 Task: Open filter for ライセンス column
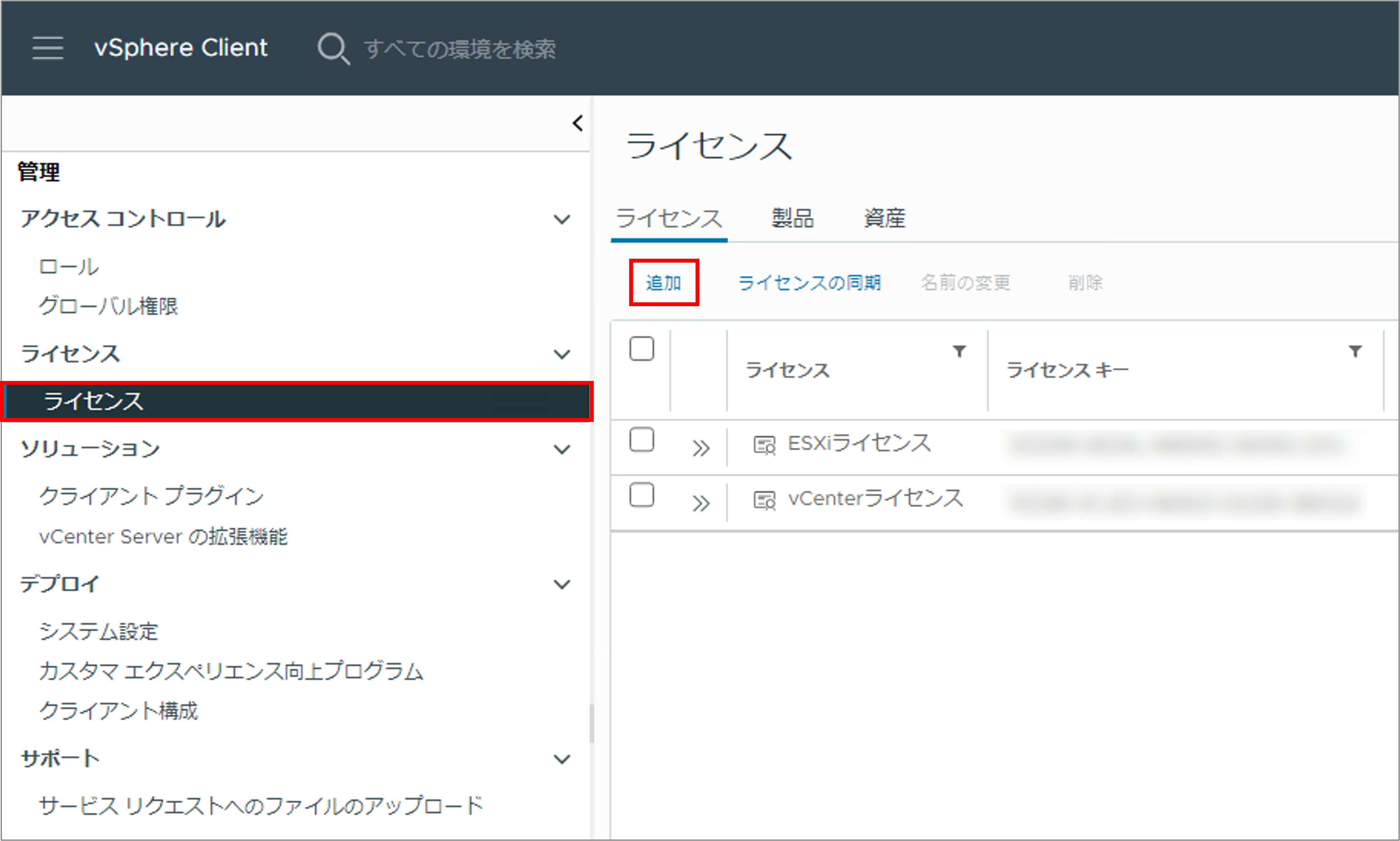click(x=959, y=351)
